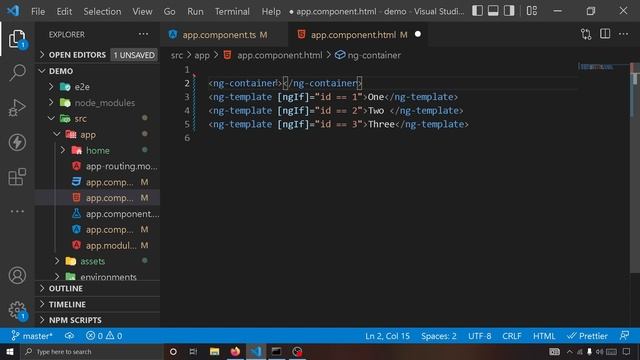The height and width of the screenshot is (360, 640).
Task: Open the Explorer view in activity bar
Action: pos(17,39)
